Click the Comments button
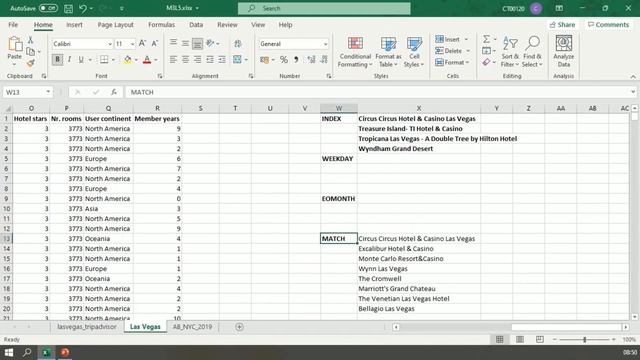640x360 pixels. pyautogui.click(x=608, y=25)
